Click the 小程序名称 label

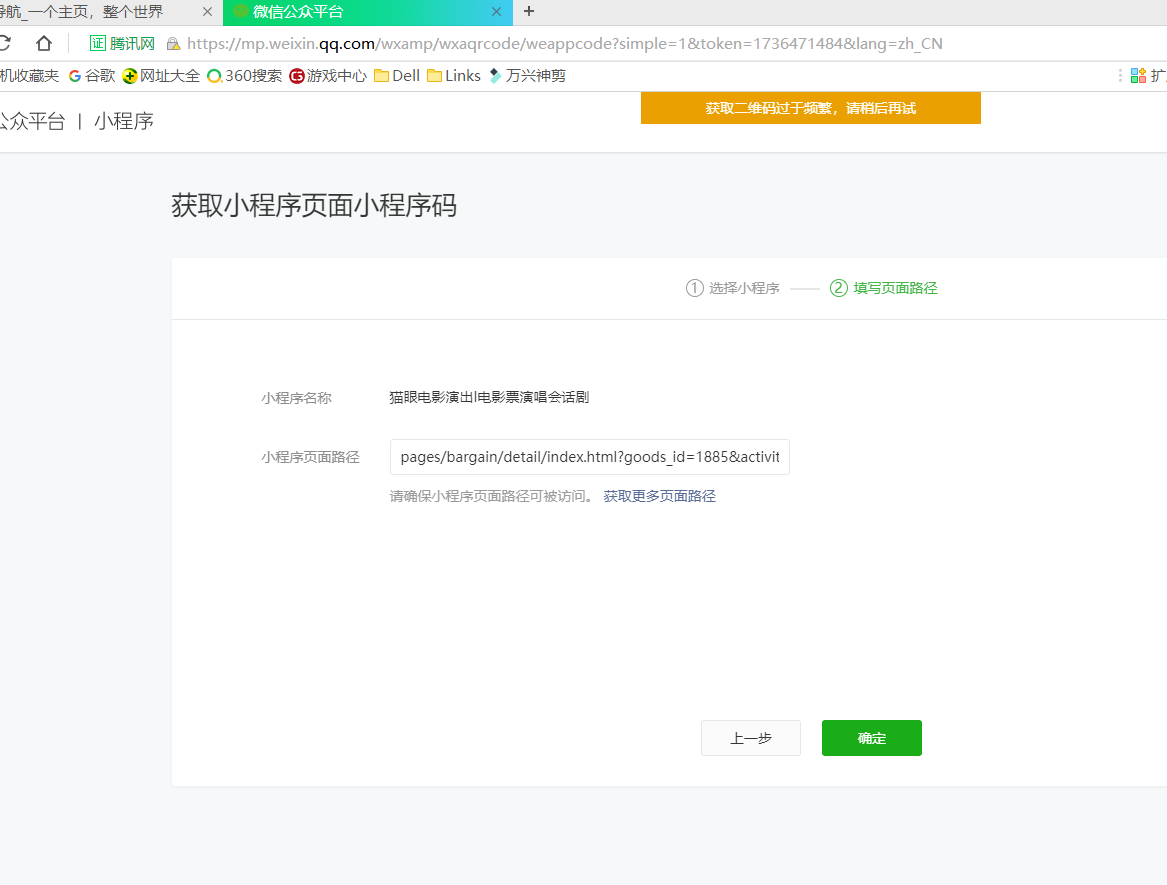(x=296, y=398)
